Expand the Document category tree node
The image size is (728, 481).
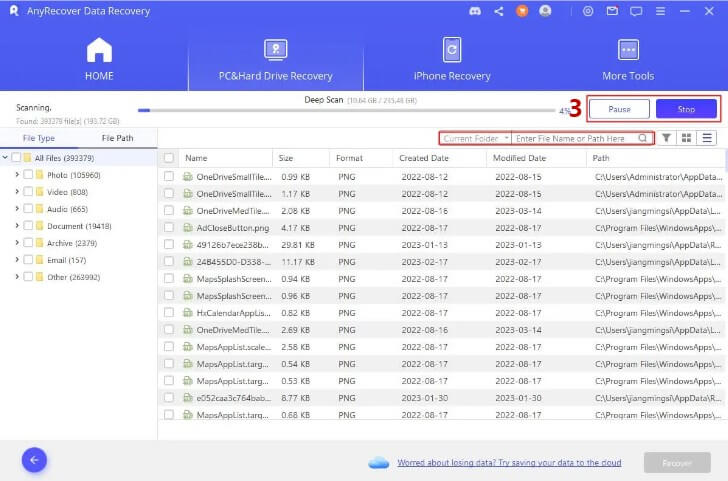17,226
